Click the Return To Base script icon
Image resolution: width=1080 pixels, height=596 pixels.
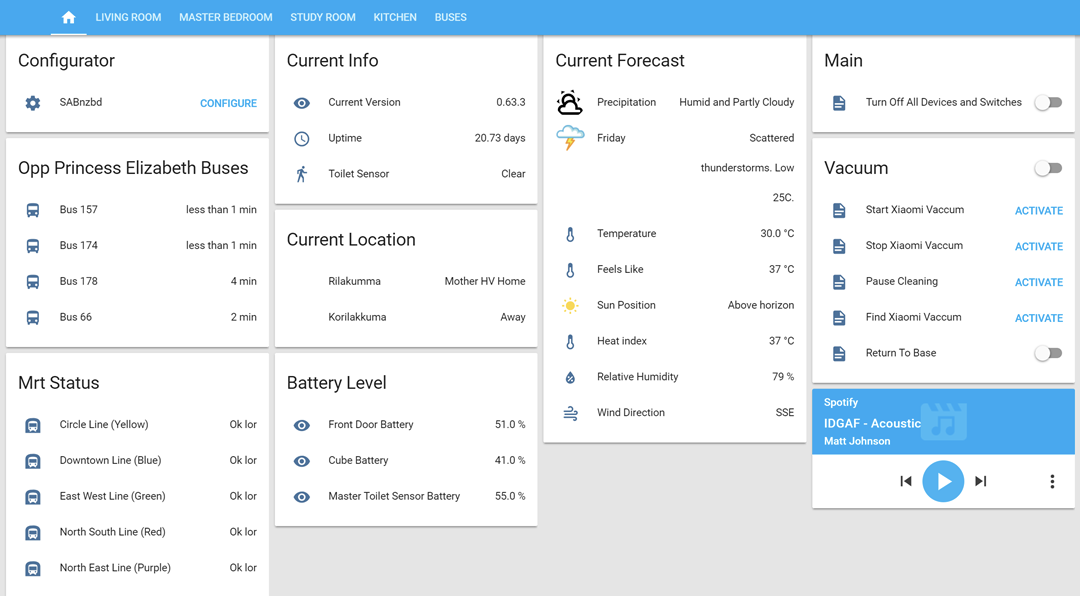pyautogui.click(x=839, y=353)
